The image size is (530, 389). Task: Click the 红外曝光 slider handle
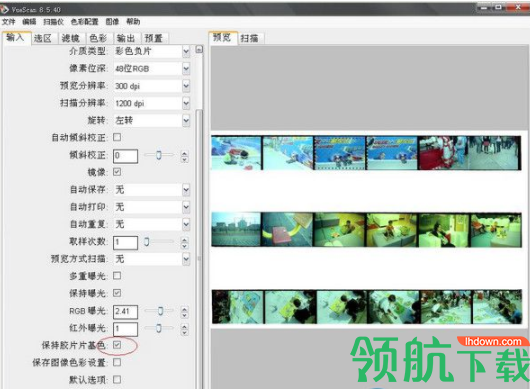[x=159, y=328]
